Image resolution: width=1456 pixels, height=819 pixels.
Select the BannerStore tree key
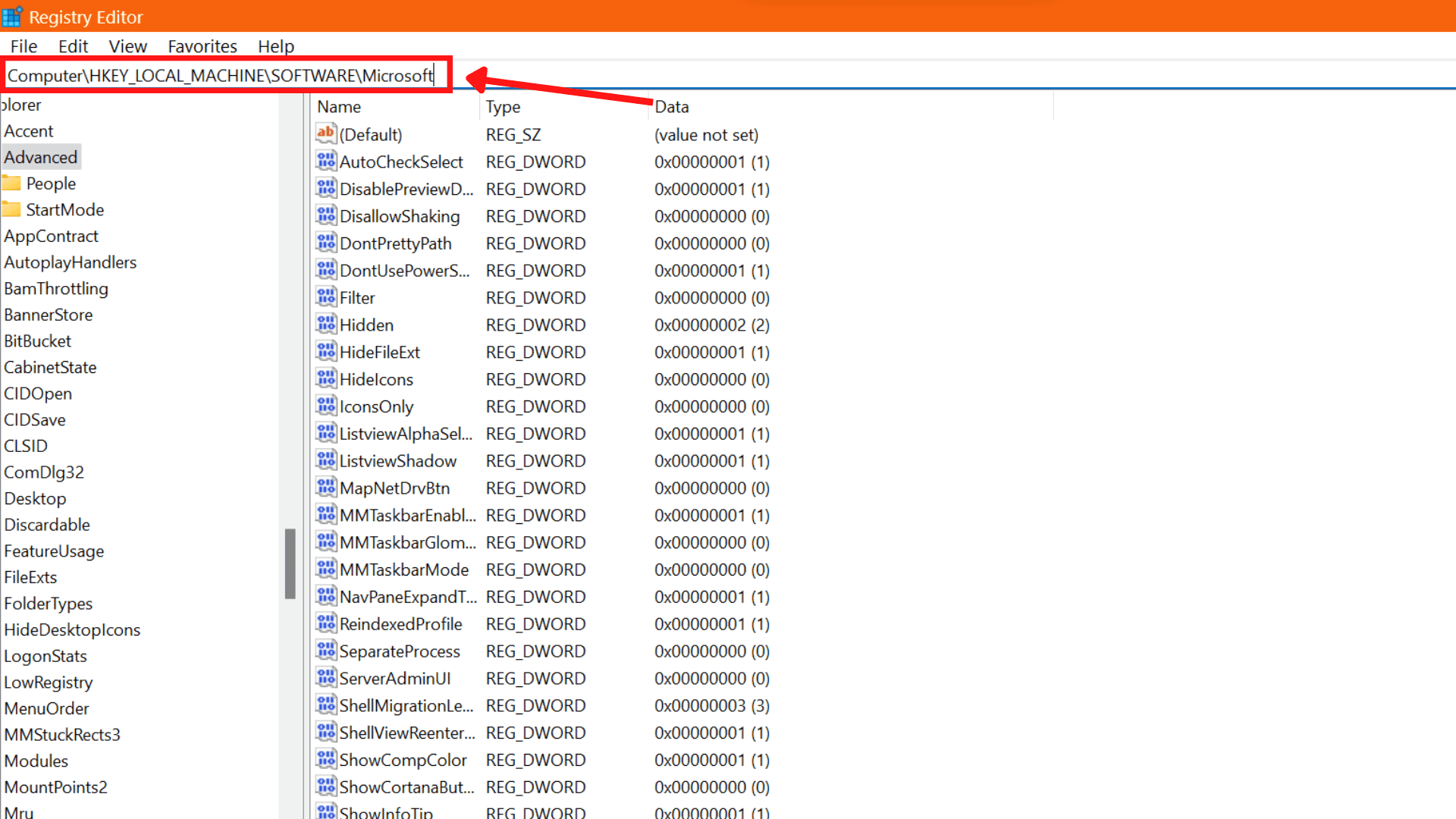[x=49, y=315]
